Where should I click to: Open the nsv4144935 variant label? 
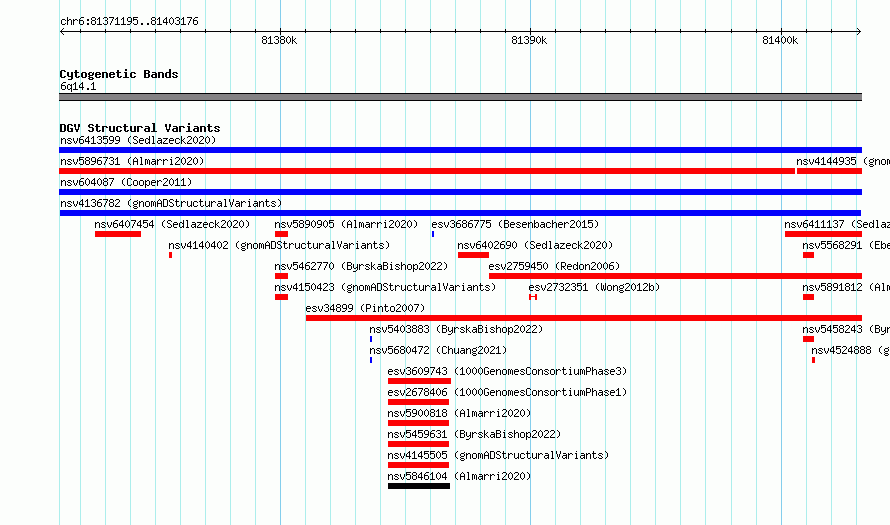point(843,161)
